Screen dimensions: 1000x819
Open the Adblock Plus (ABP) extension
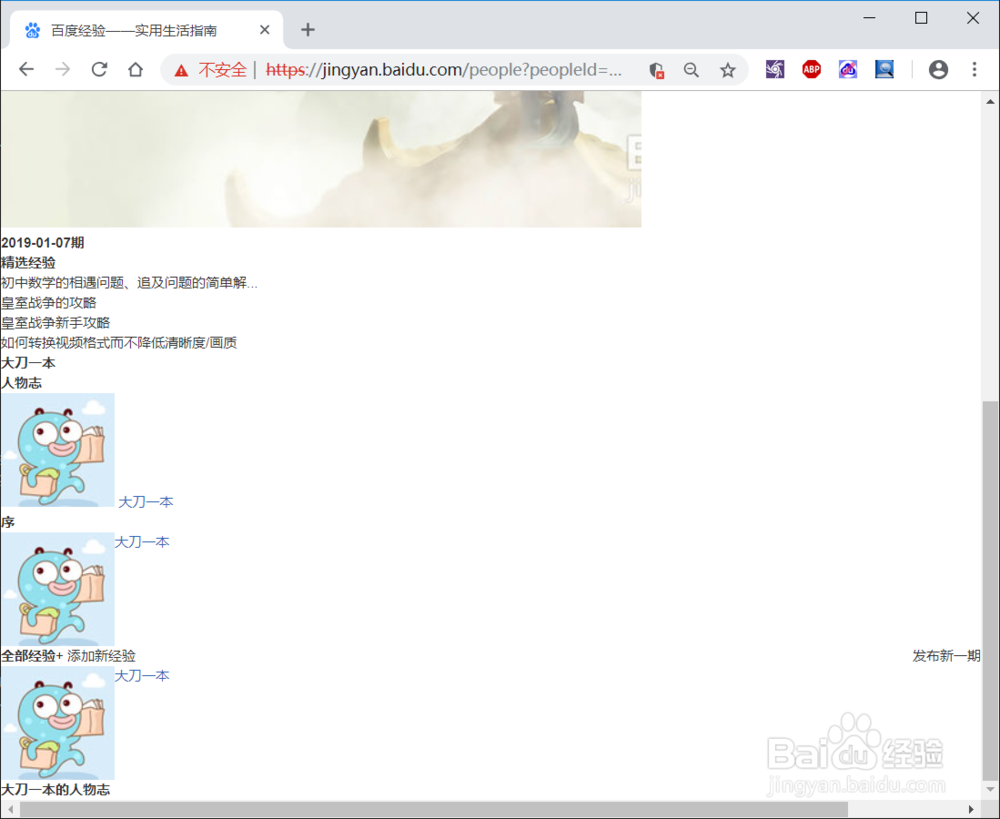[x=810, y=69]
